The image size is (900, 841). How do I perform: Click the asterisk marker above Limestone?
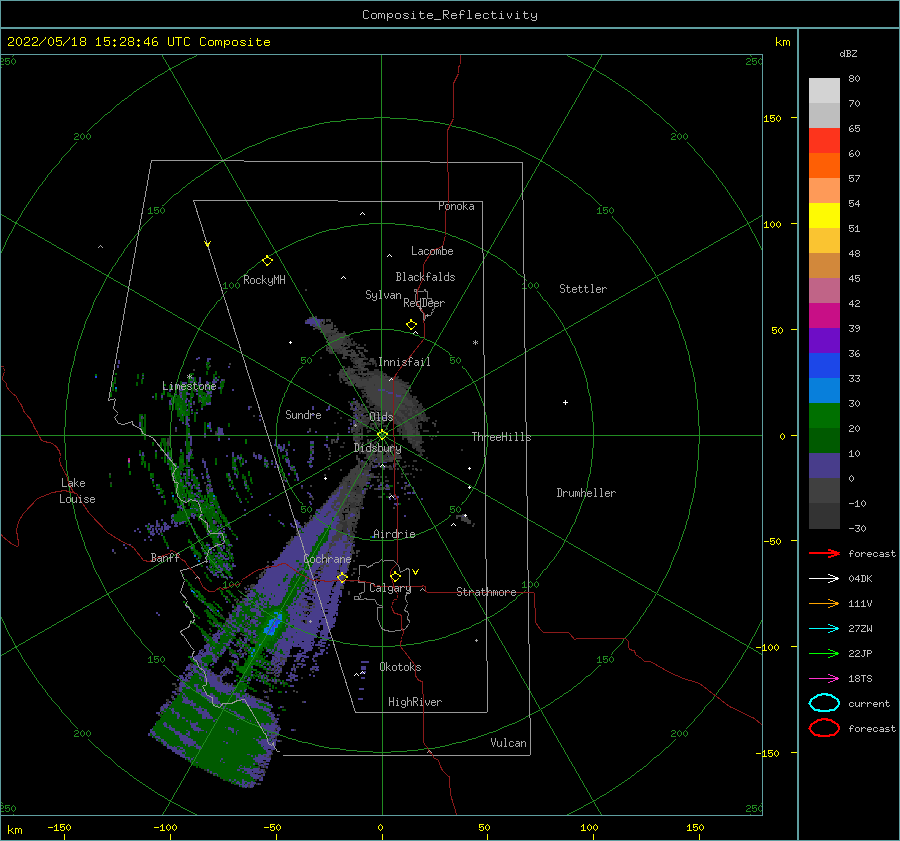[190, 377]
